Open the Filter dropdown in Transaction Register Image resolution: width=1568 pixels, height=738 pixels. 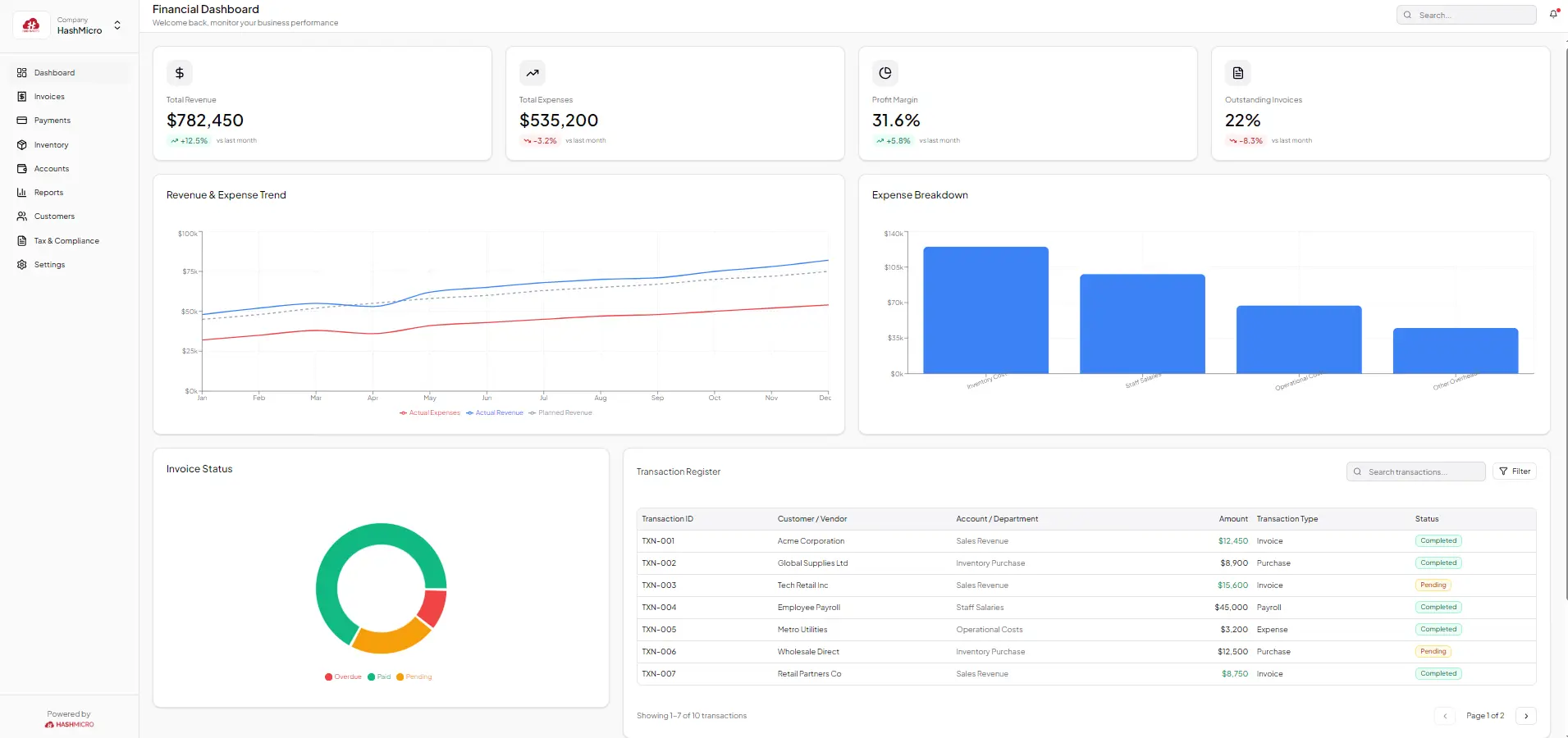click(1515, 471)
